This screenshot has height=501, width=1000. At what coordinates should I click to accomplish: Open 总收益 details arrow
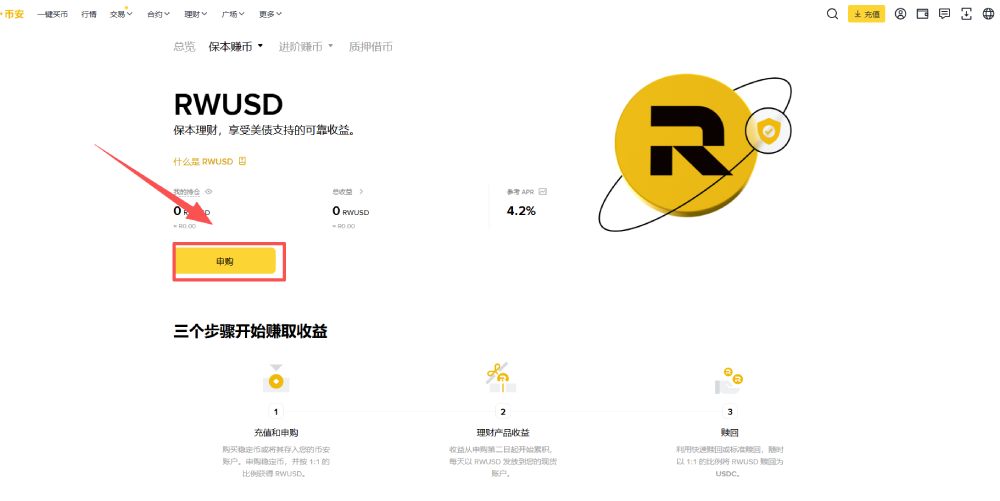(x=361, y=191)
